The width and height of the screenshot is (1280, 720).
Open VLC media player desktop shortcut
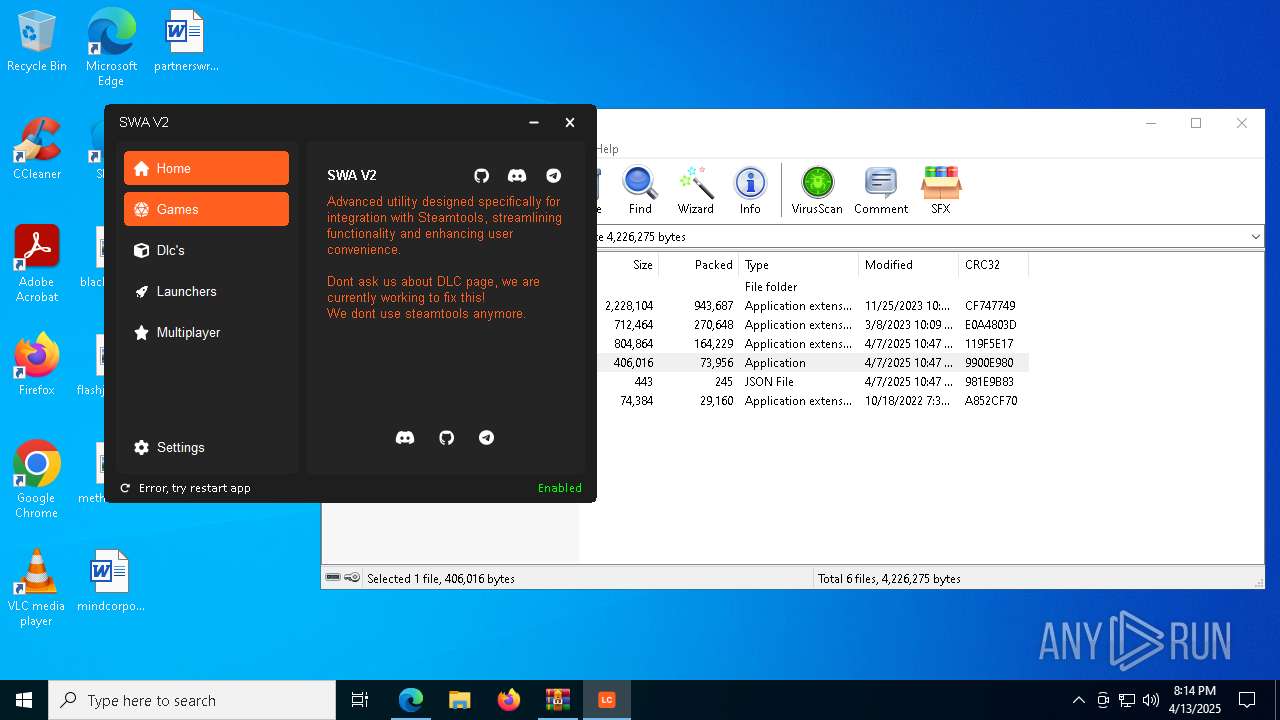click(37, 588)
